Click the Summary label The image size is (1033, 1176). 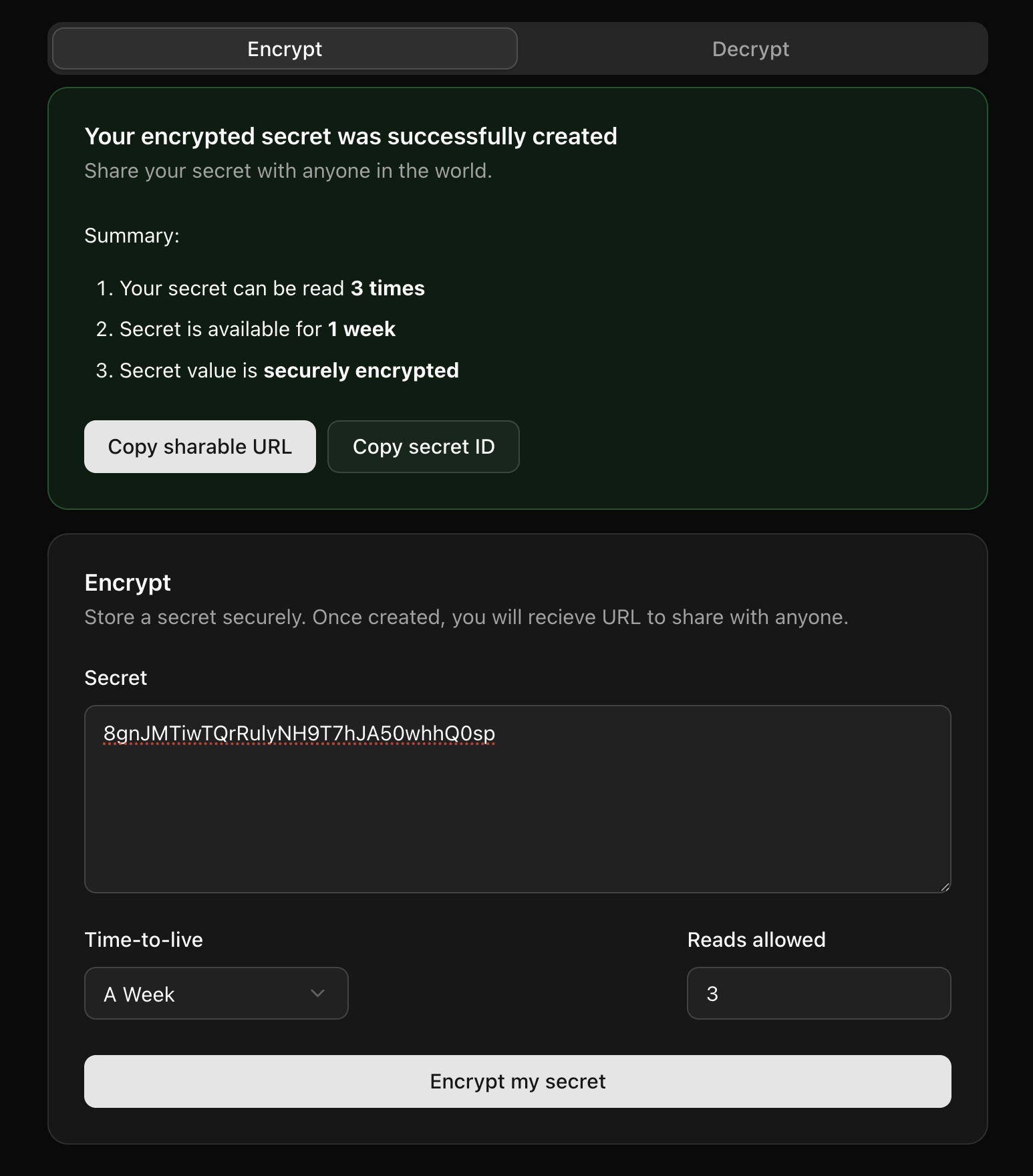pos(131,235)
